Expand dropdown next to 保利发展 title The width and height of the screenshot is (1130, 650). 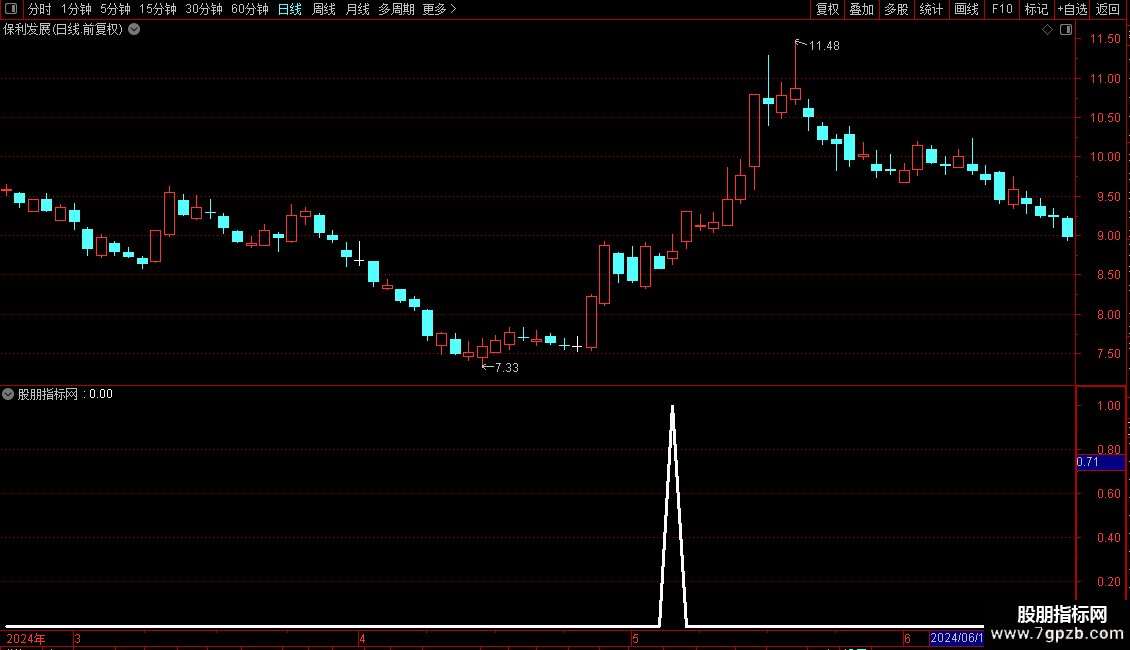coord(134,30)
